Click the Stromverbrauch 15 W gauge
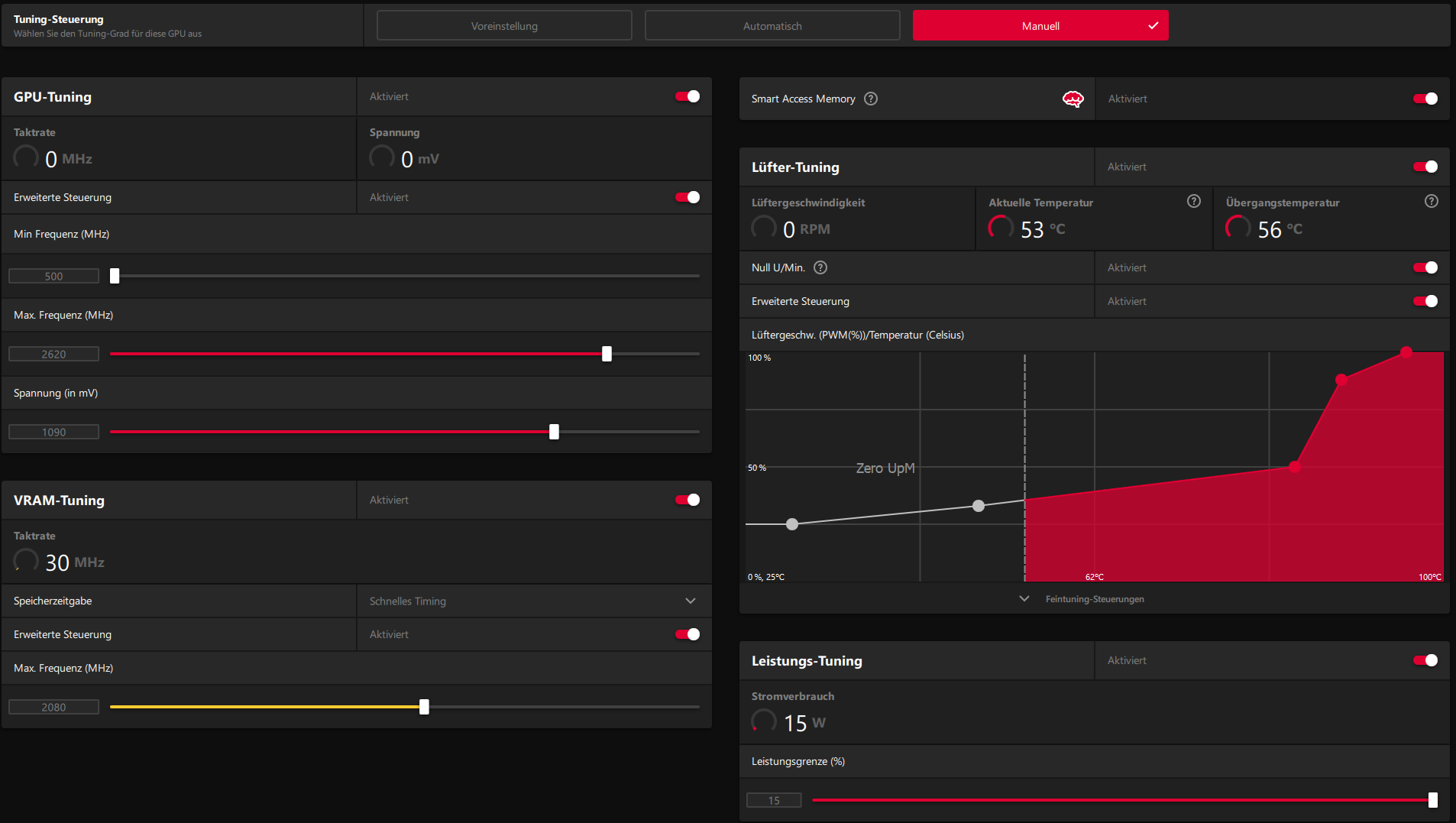1456x823 pixels. tap(764, 721)
